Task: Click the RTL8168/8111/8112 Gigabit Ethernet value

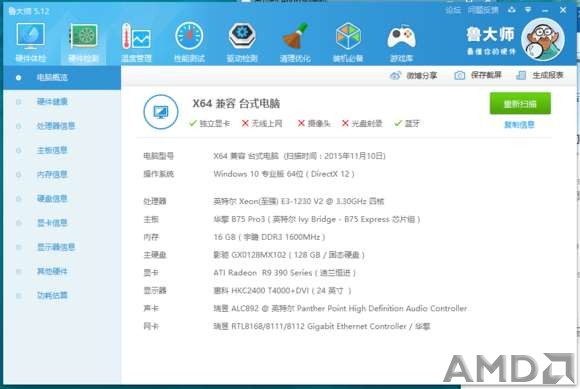Action: click(322, 327)
